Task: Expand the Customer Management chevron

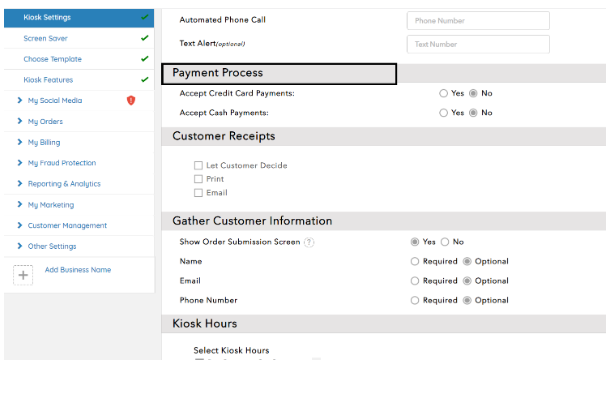Action: tap(20, 225)
